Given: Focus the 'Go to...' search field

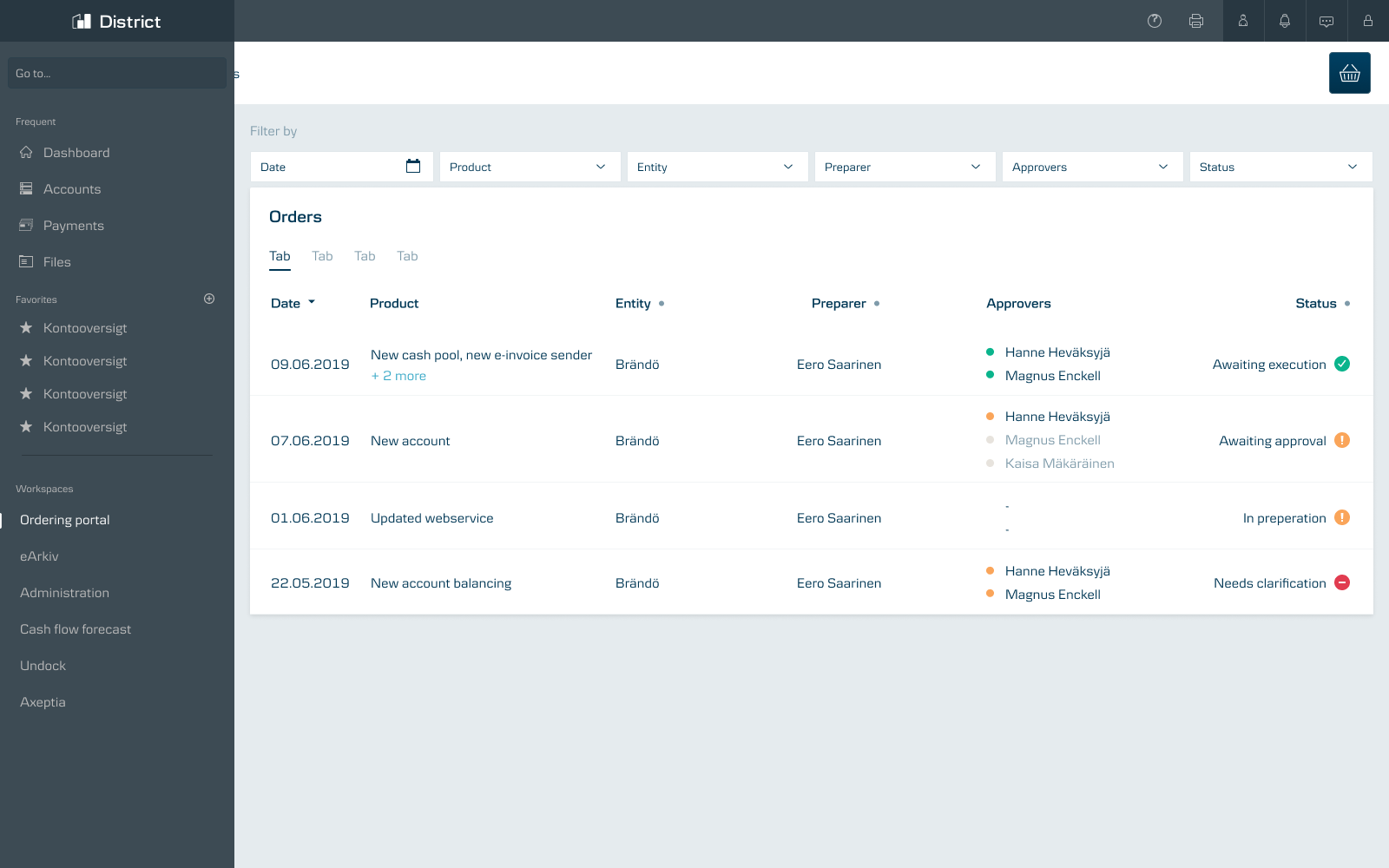Looking at the screenshot, I should click(x=117, y=73).
